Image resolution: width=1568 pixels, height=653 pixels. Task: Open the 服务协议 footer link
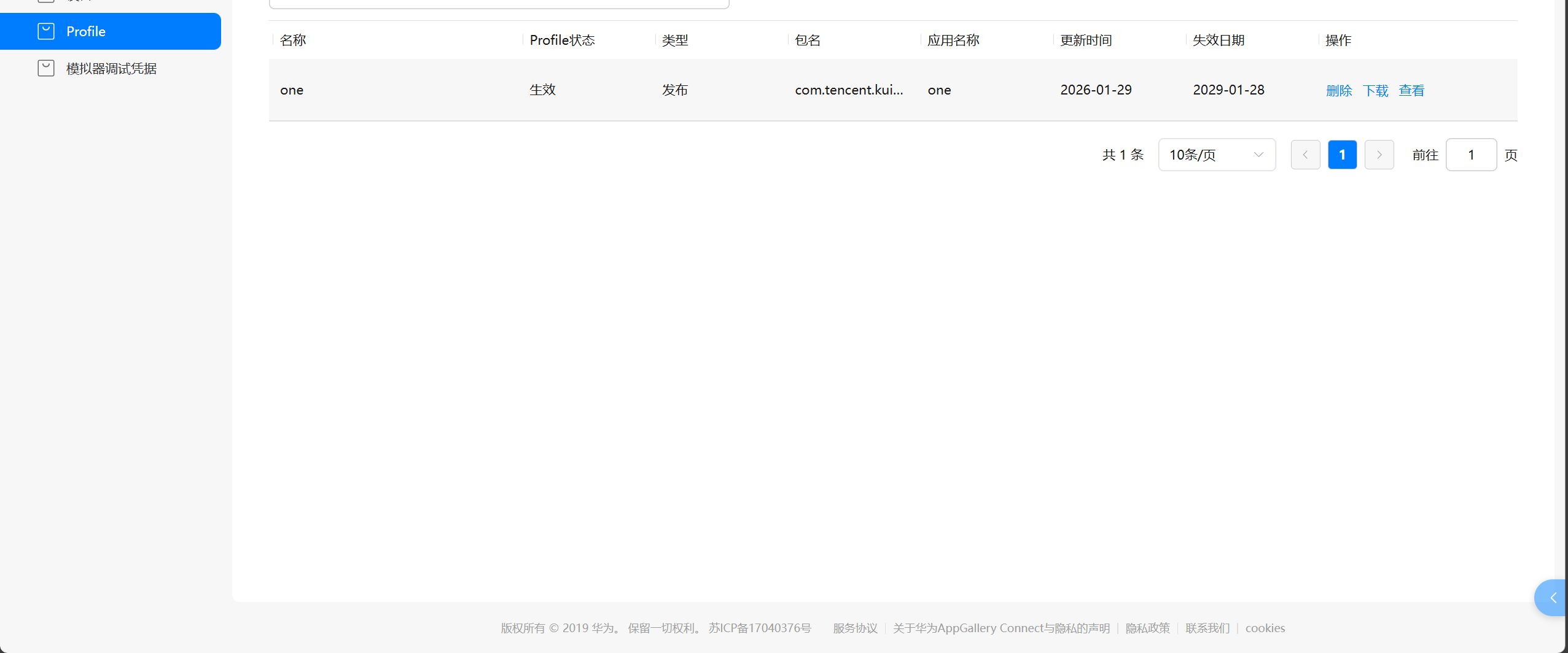coord(855,628)
